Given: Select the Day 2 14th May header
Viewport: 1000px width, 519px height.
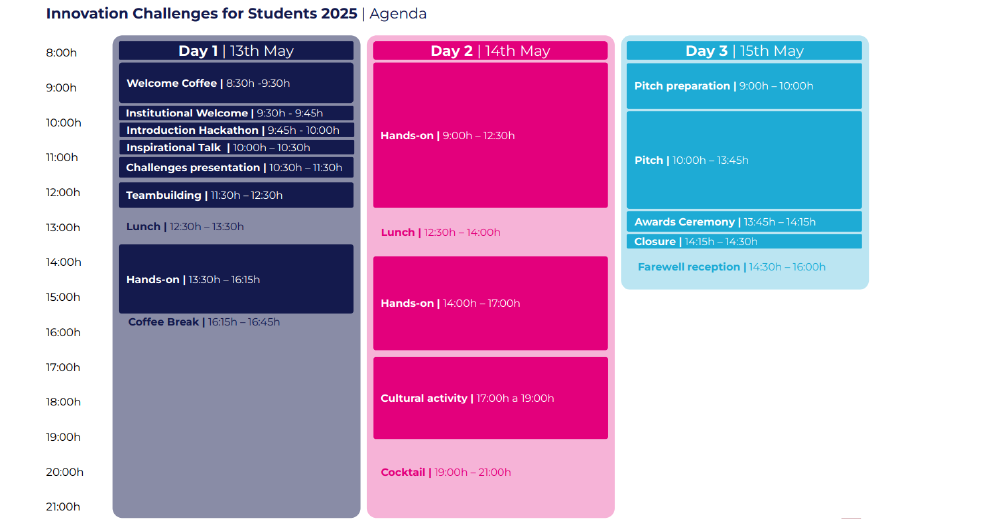Looking at the screenshot, I should [x=490, y=51].
